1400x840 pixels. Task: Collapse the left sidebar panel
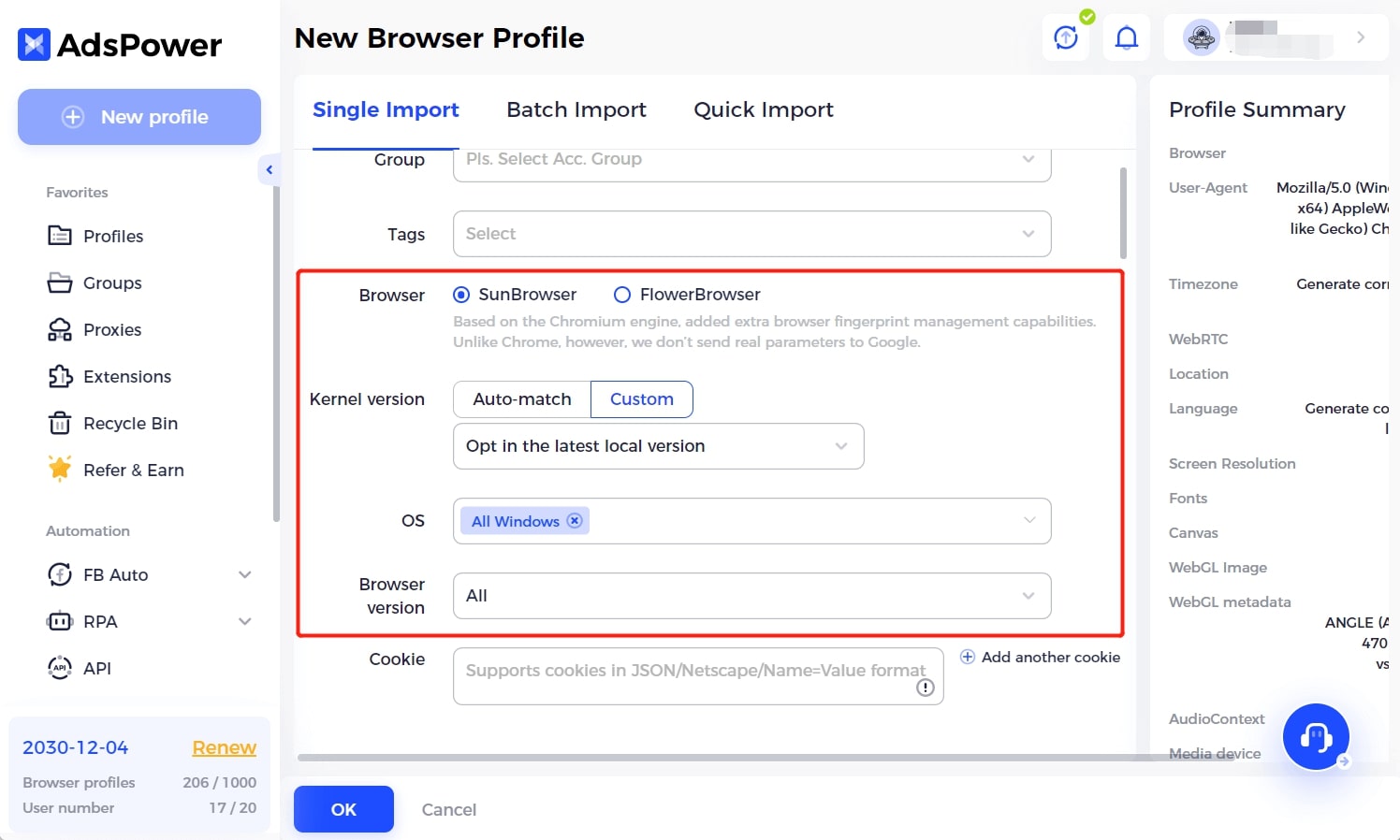click(x=269, y=170)
